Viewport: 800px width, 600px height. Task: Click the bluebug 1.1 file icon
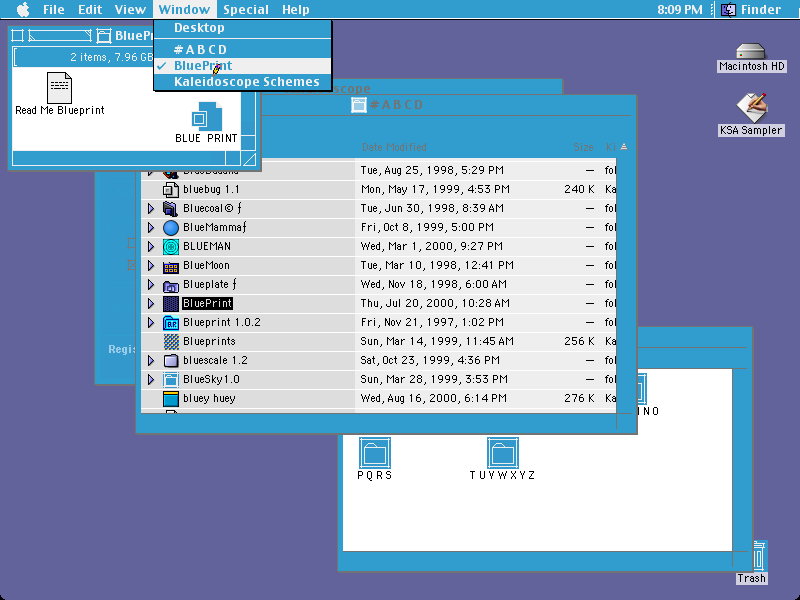170,189
